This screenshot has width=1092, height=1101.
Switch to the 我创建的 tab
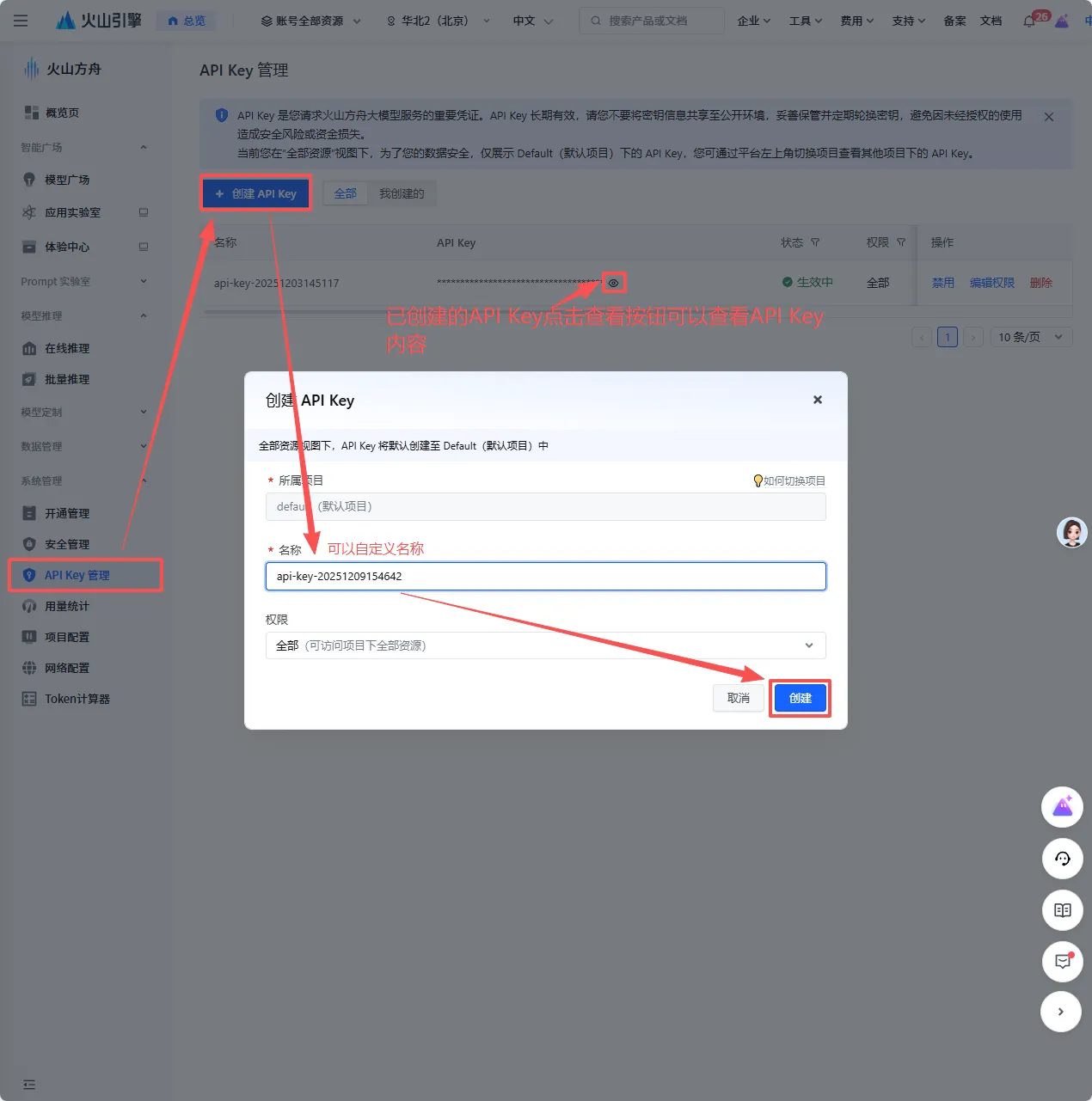click(x=402, y=193)
